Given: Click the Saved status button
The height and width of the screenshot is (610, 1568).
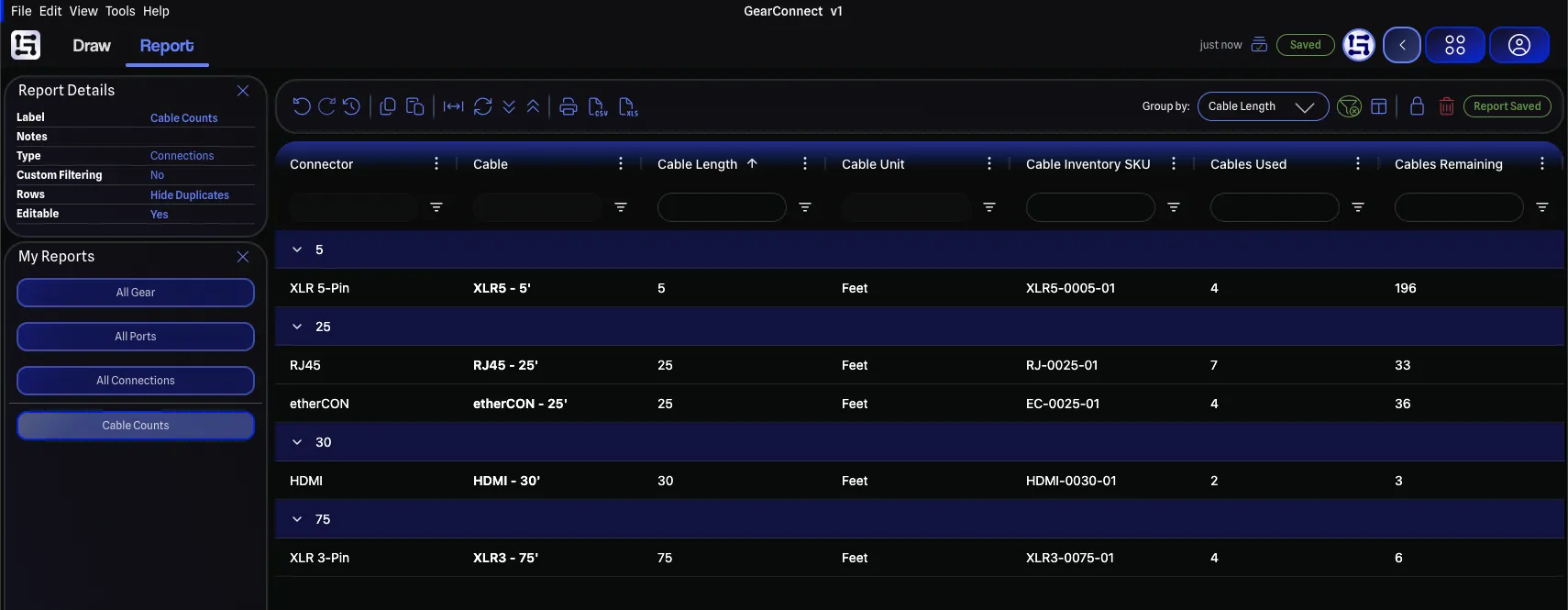Looking at the screenshot, I should coord(1305,45).
